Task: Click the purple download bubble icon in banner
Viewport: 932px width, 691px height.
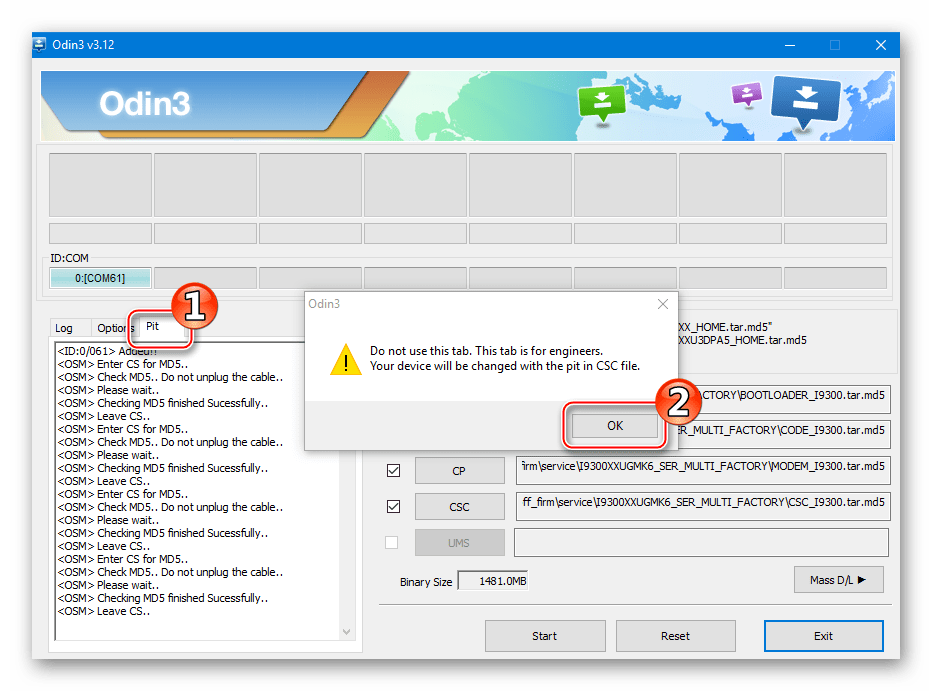Action: click(746, 94)
